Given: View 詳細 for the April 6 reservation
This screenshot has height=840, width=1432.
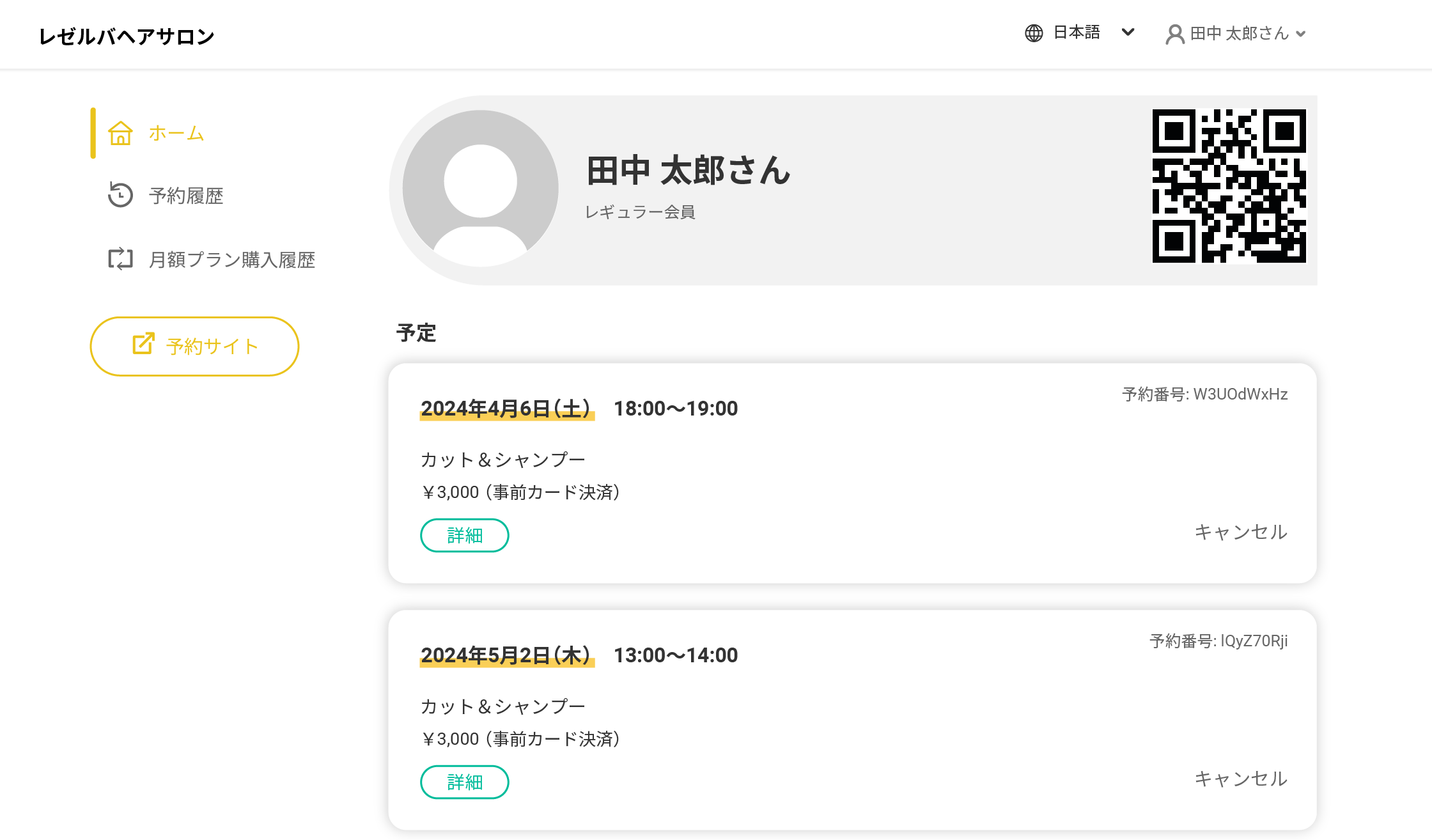Looking at the screenshot, I should point(465,535).
